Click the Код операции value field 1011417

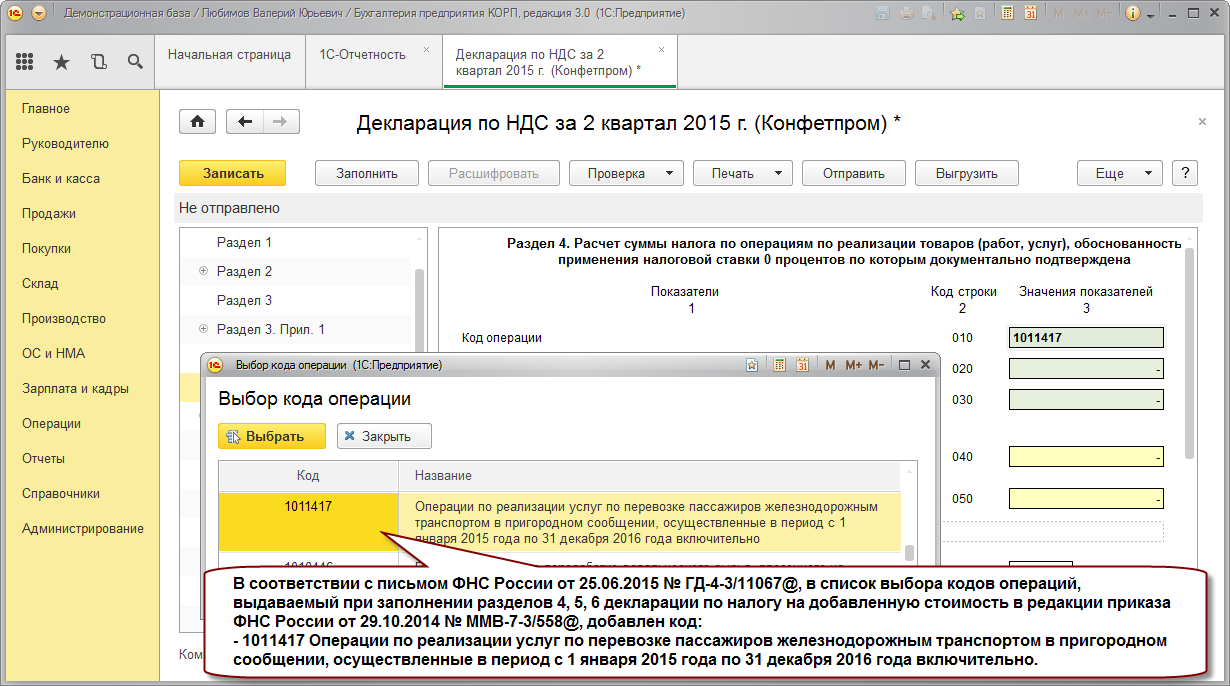[1086, 338]
